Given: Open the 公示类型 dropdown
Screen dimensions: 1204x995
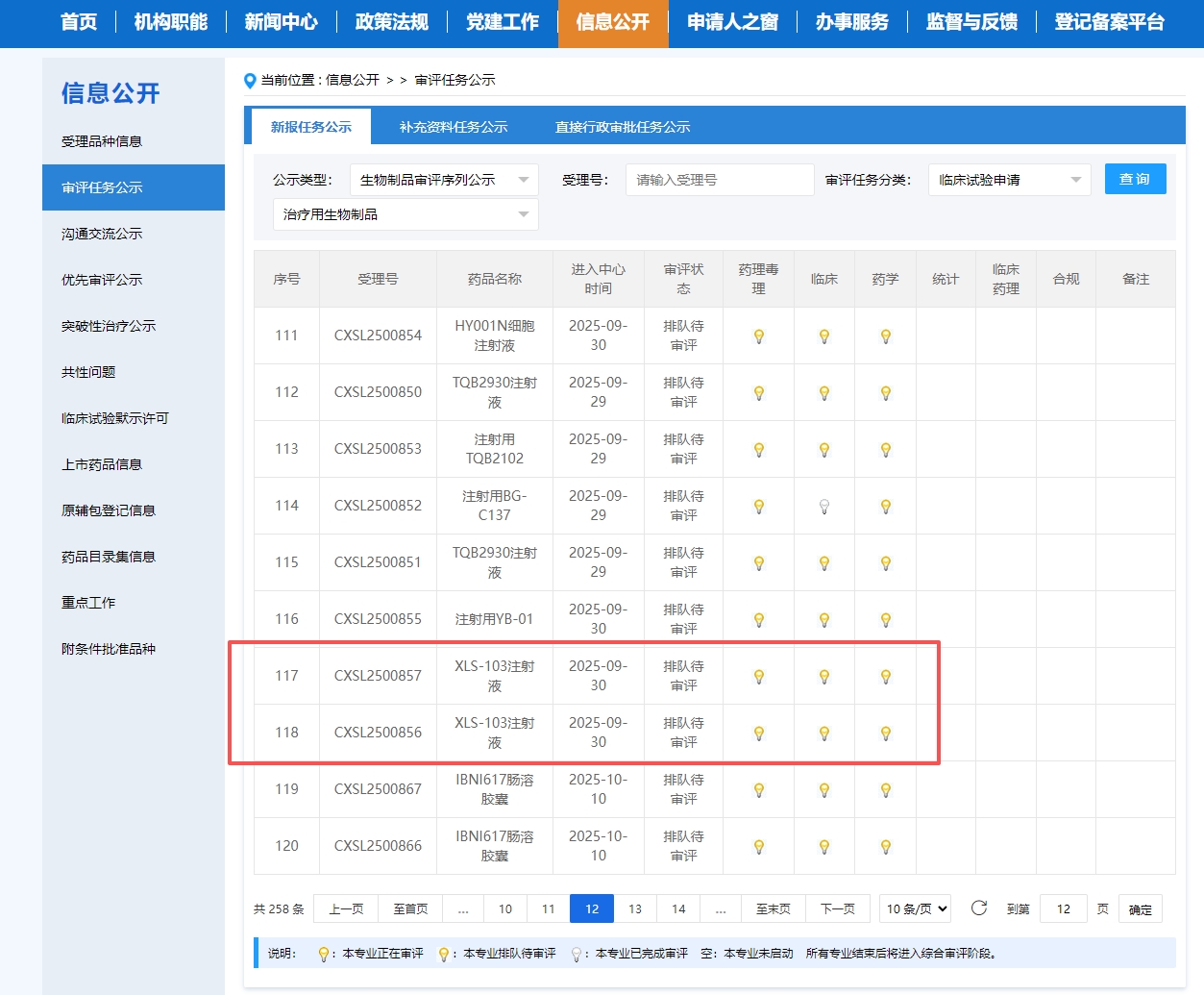Looking at the screenshot, I should tap(443, 180).
